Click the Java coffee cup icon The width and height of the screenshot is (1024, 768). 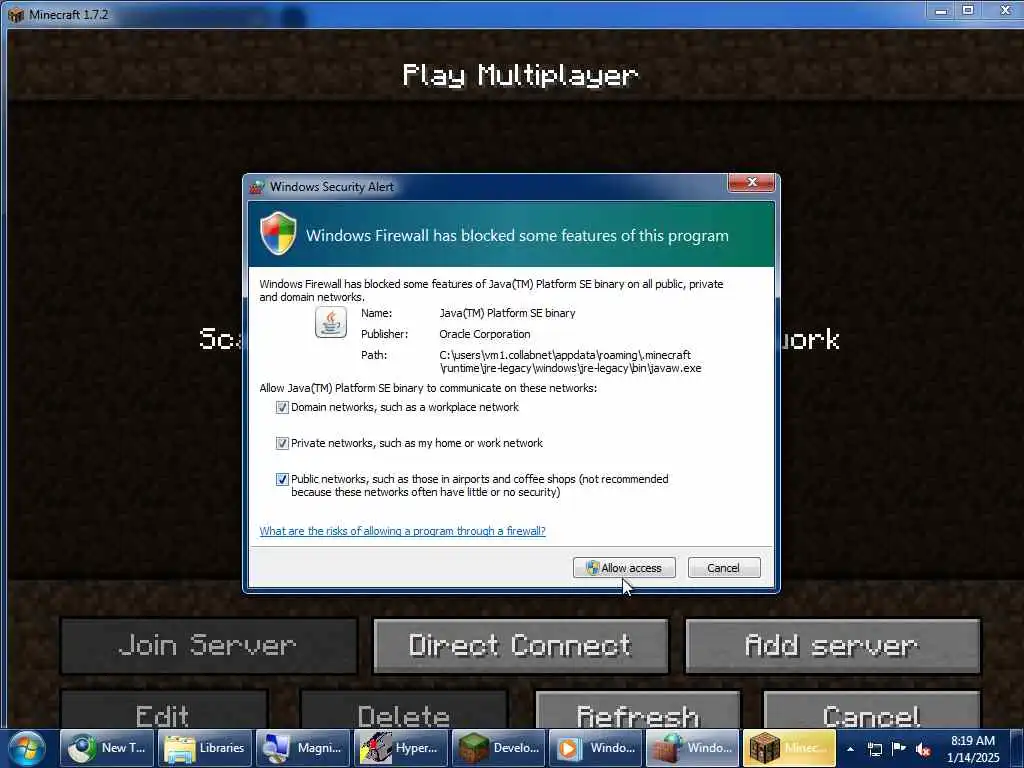pyautogui.click(x=330, y=323)
